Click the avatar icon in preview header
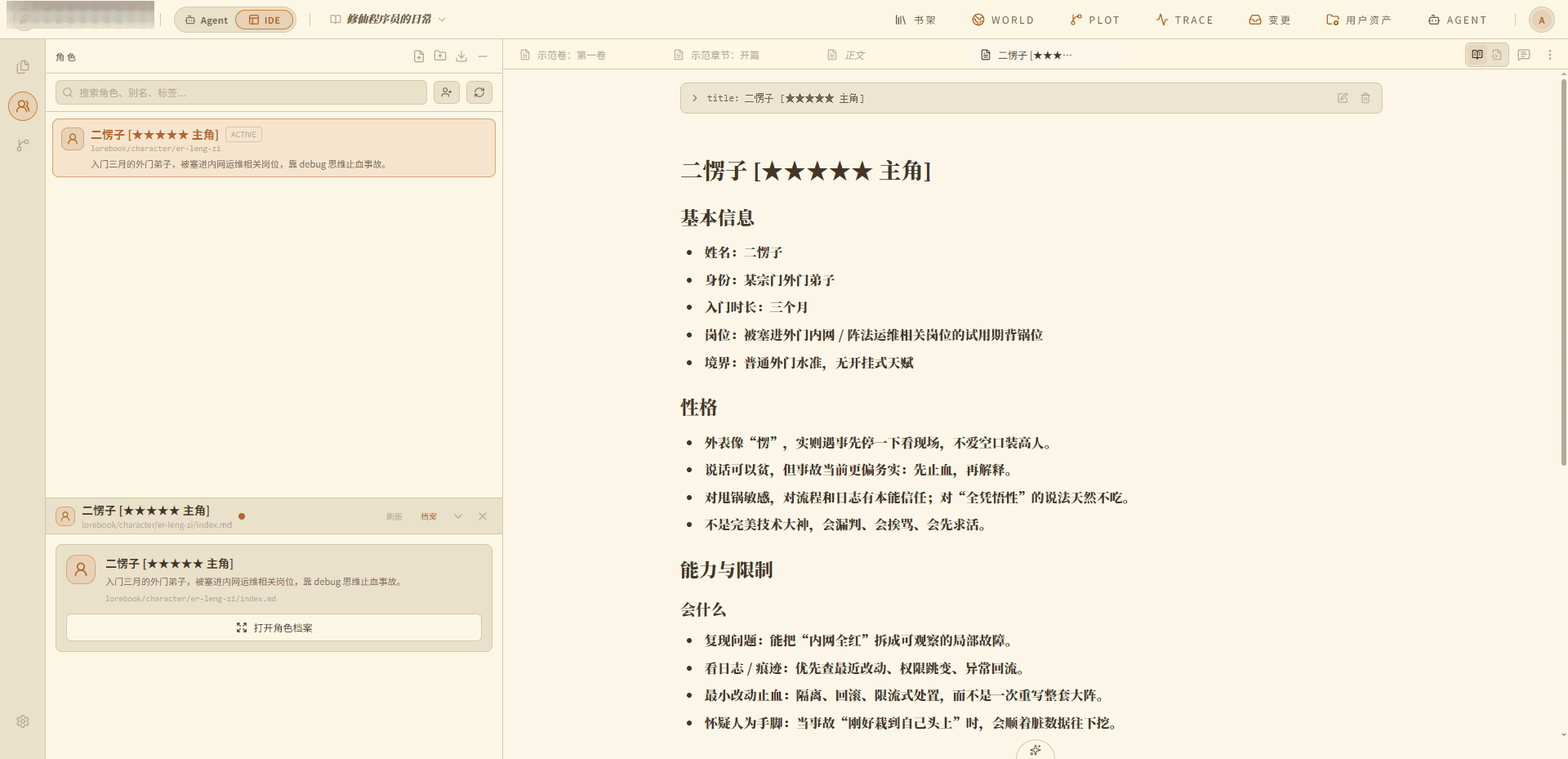Viewport: 1568px width, 759px height. point(65,516)
